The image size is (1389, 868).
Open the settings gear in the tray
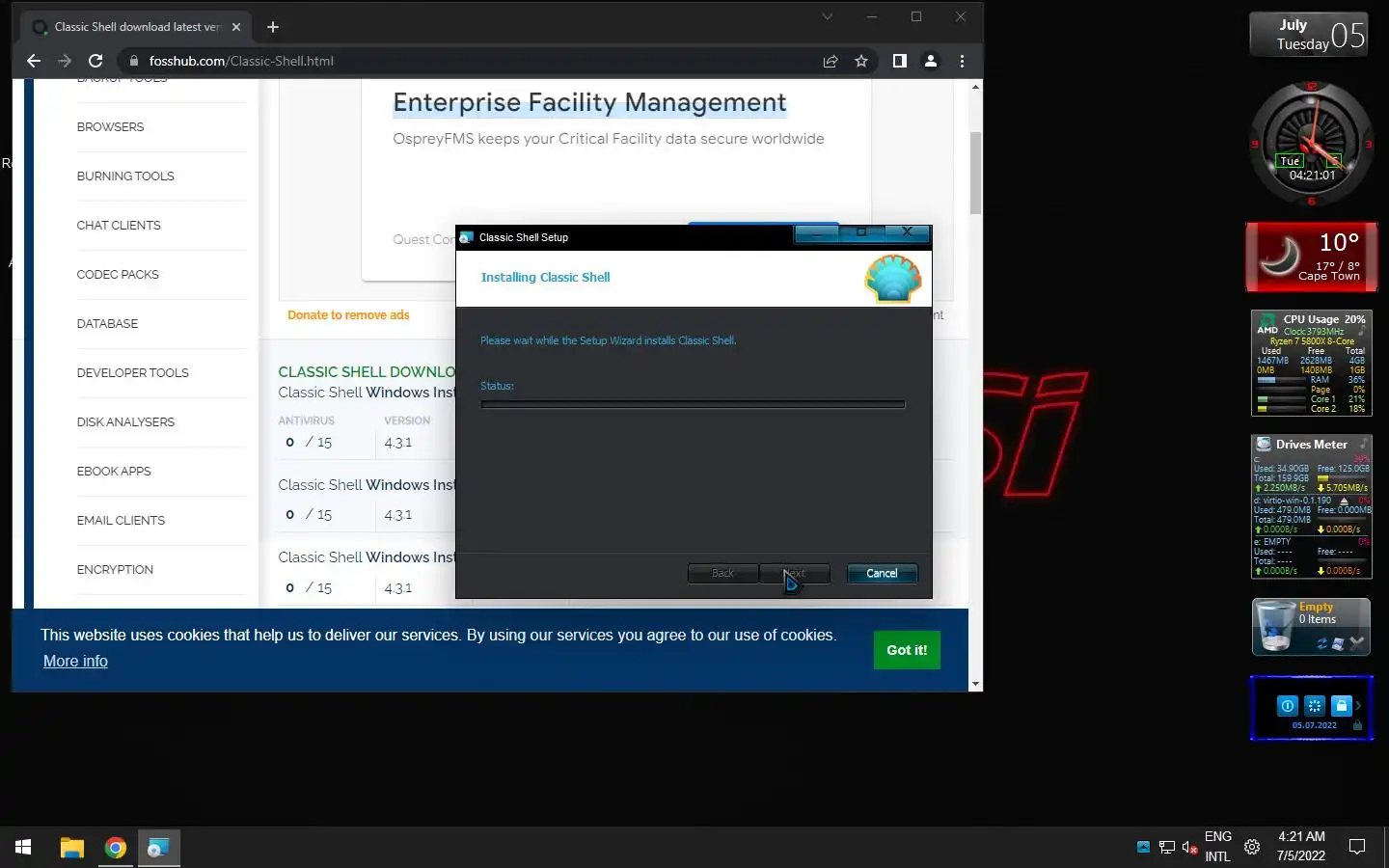(1252, 847)
